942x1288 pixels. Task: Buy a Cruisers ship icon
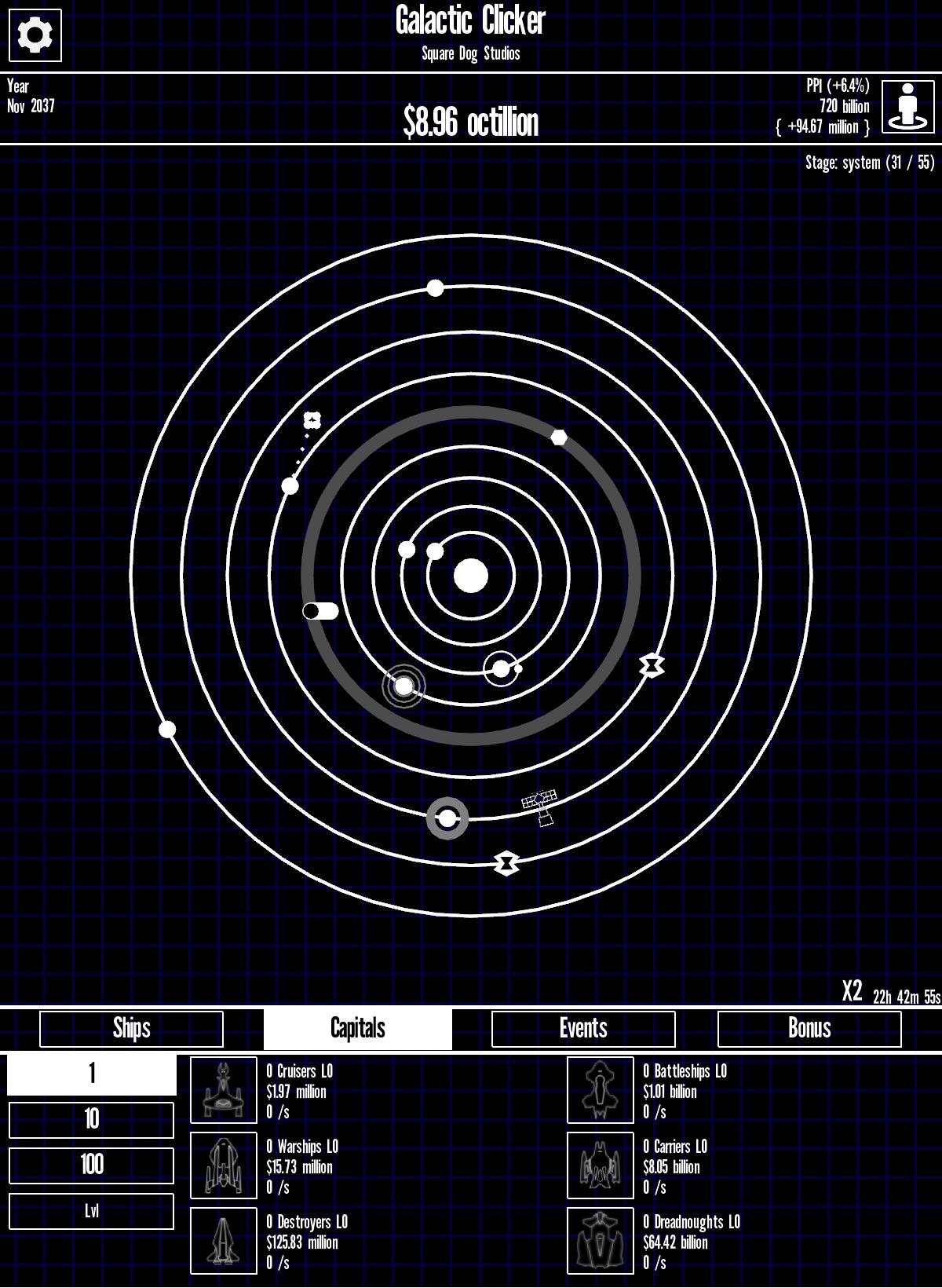(224, 1090)
